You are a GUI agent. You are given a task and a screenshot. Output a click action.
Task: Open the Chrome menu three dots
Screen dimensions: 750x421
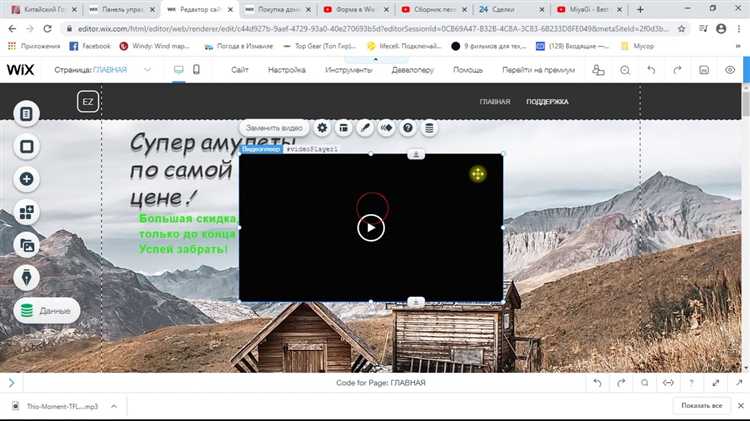click(x=739, y=29)
